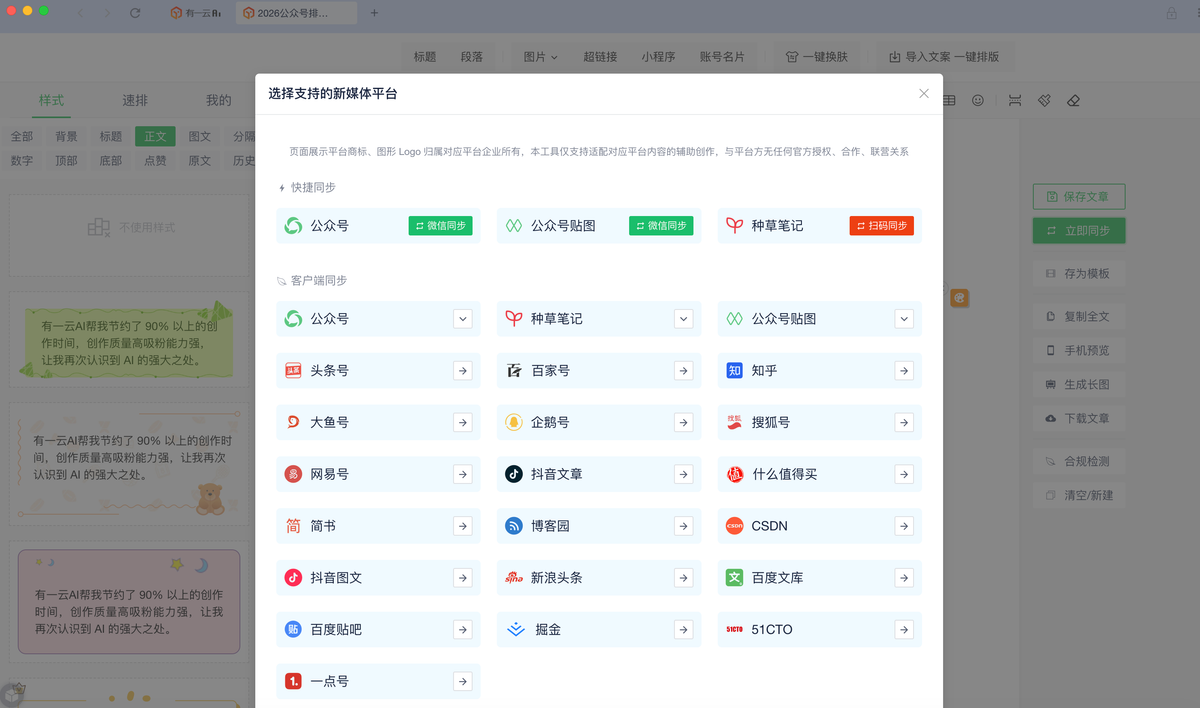
Task: Click the 生成长图 option
Action: [1078, 384]
